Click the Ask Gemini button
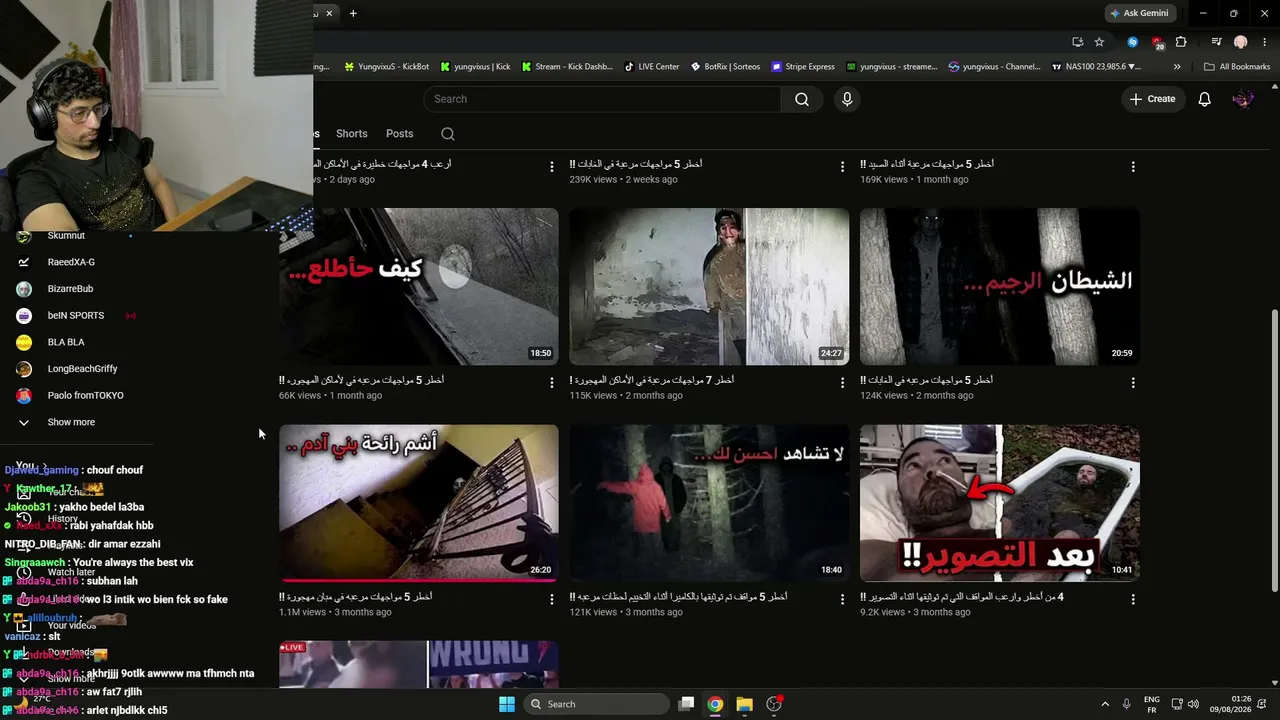This screenshot has width=1280, height=720. (x=1138, y=13)
